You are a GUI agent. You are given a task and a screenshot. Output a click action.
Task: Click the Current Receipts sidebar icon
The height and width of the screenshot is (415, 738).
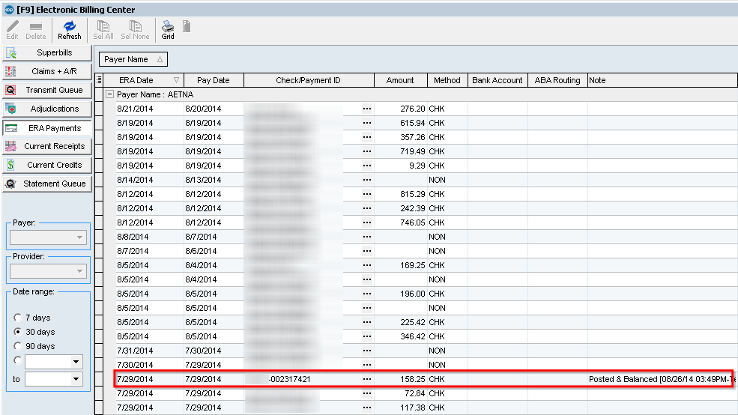tap(11, 146)
